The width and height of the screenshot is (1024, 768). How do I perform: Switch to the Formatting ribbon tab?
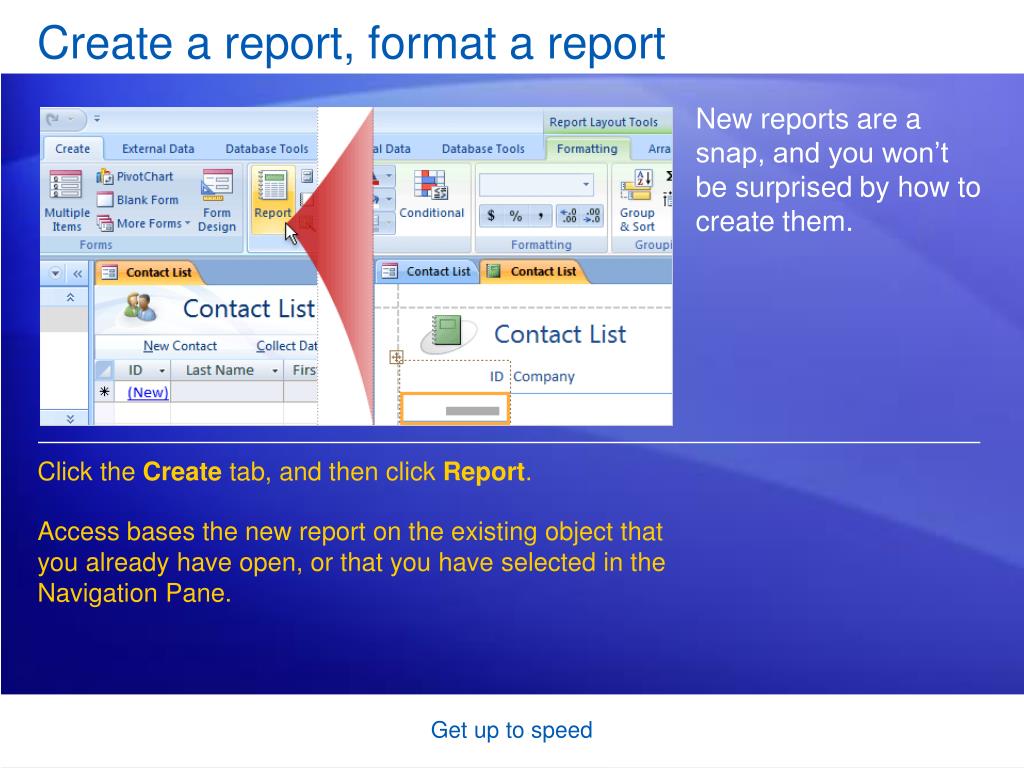[586, 149]
